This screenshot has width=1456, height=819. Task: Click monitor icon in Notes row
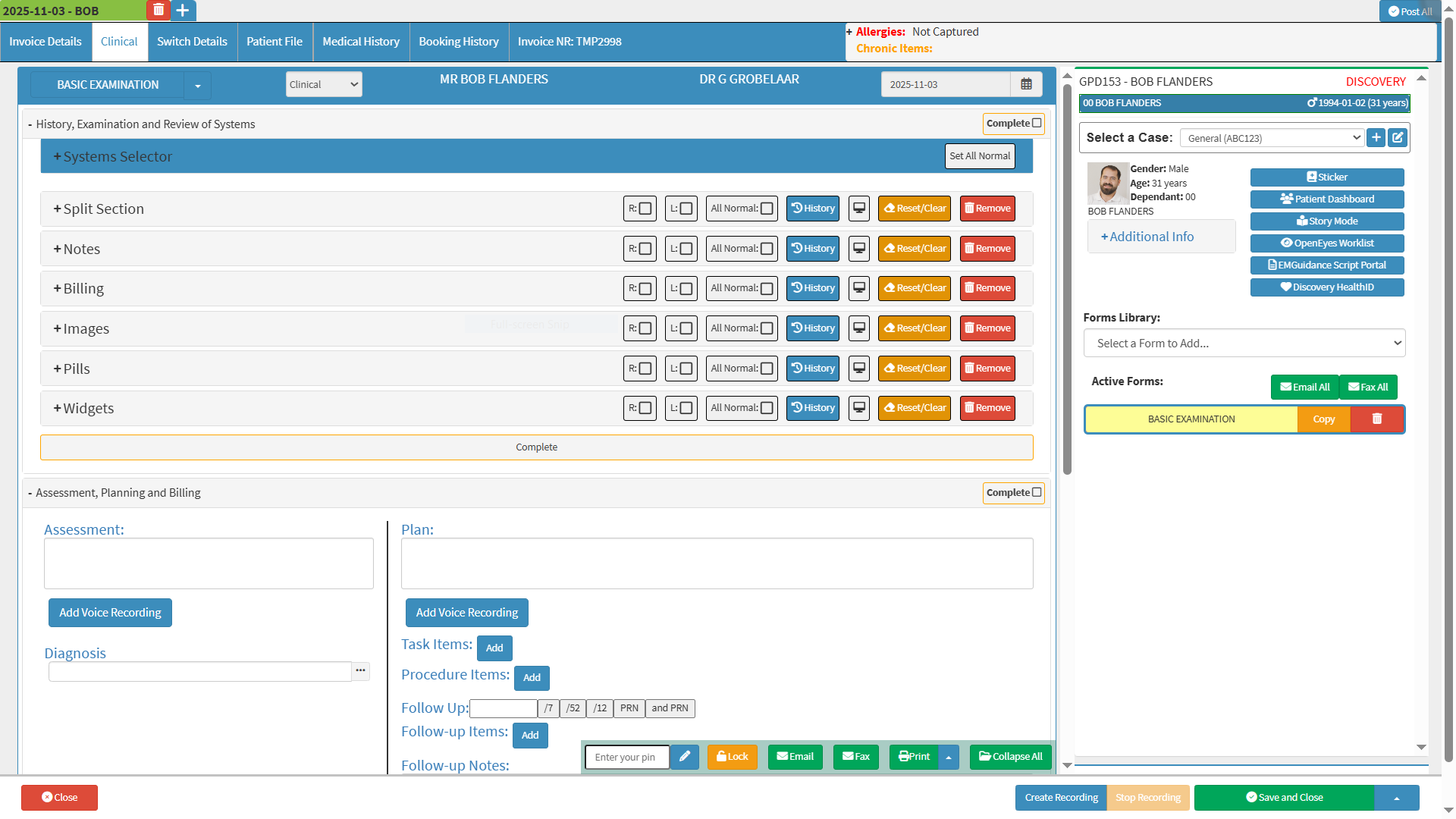click(x=859, y=249)
